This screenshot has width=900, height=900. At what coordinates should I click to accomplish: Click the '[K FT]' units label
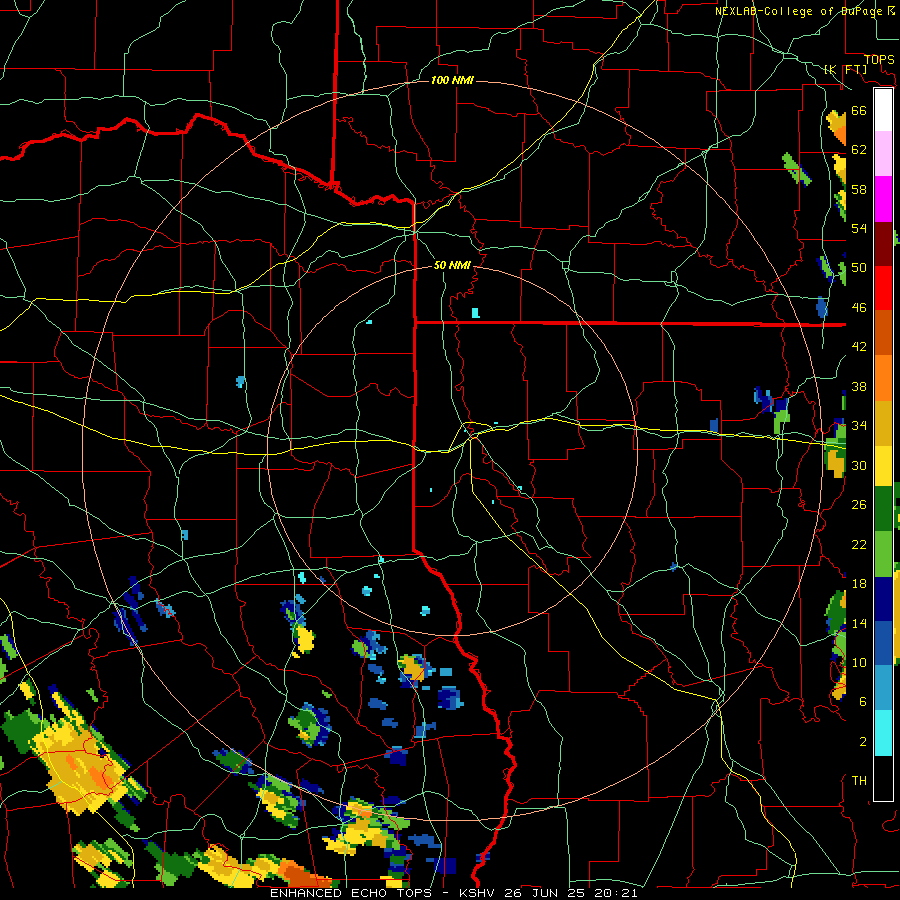[x=845, y=69]
